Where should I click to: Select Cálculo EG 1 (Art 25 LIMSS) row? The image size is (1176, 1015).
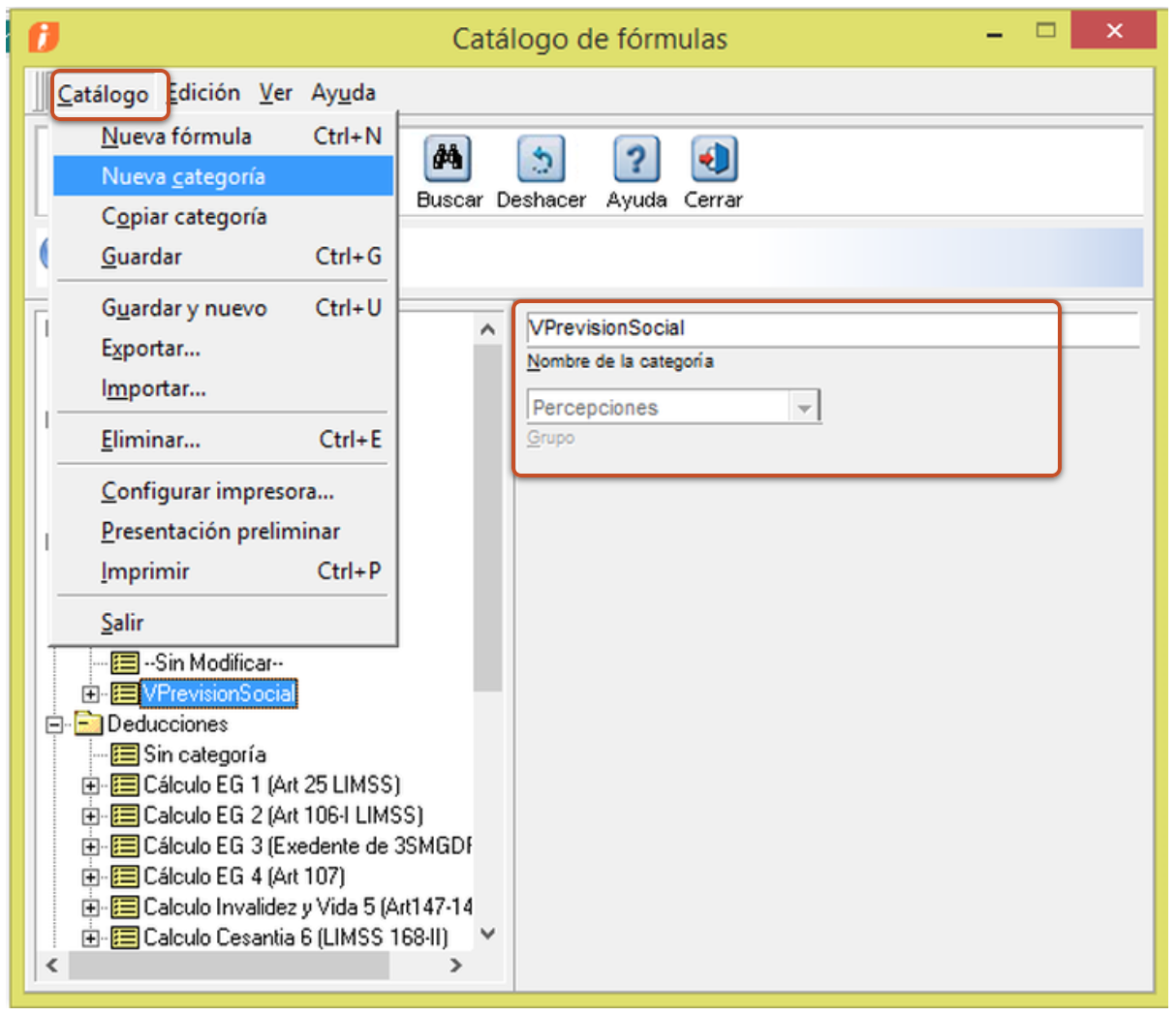271,784
